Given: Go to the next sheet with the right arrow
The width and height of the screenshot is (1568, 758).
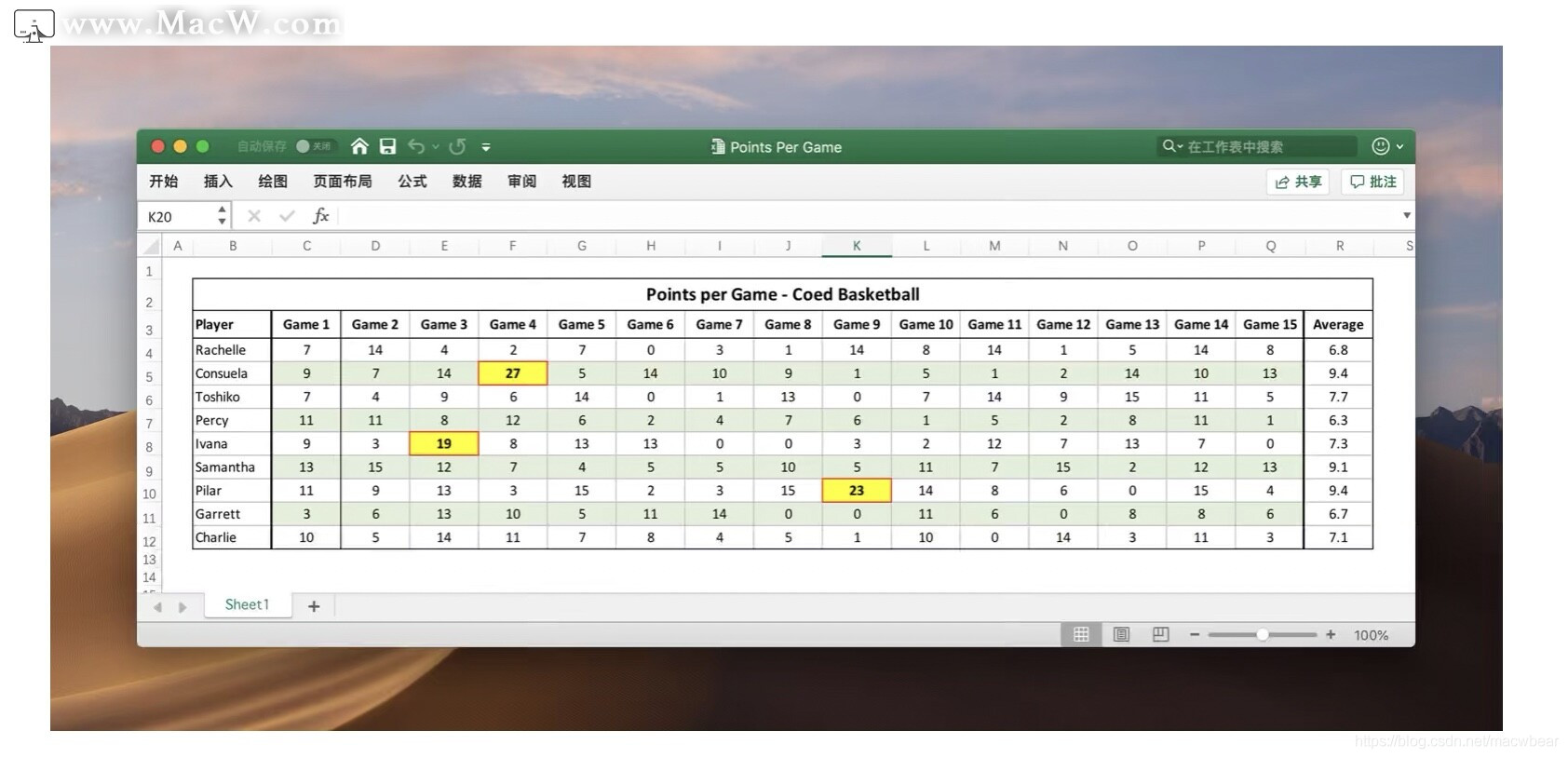Looking at the screenshot, I should coord(182,607).
